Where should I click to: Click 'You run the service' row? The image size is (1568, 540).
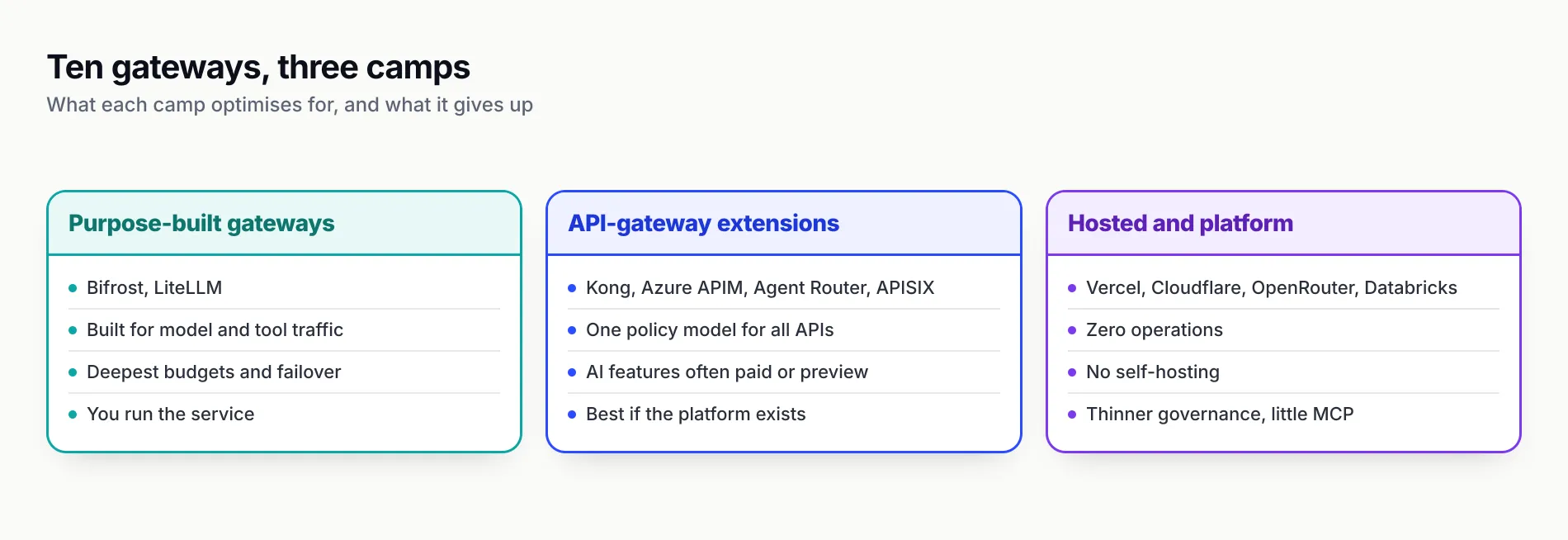[284, 414]
